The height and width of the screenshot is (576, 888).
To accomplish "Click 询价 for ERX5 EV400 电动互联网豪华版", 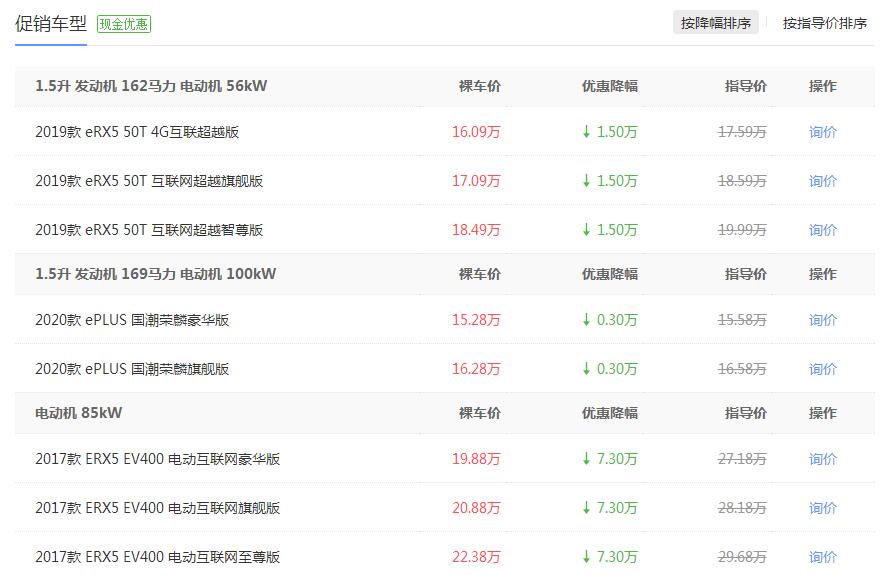I will (822, 459).
